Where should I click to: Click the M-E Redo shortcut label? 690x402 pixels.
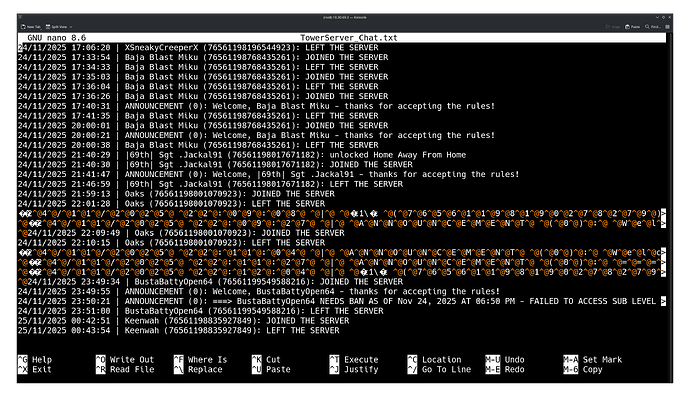point(505,369)
